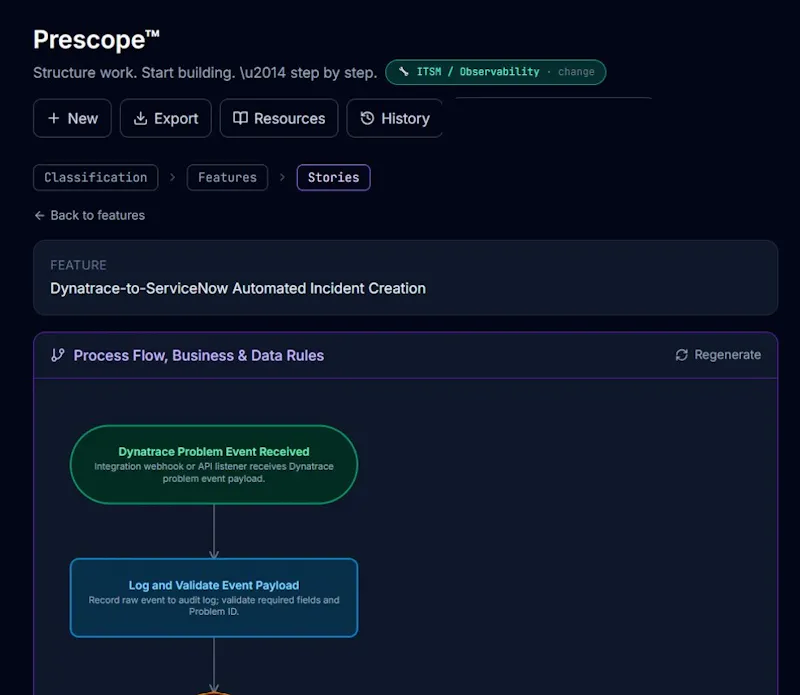Click the ITSM / Observability classification badge

pos(495,72)
